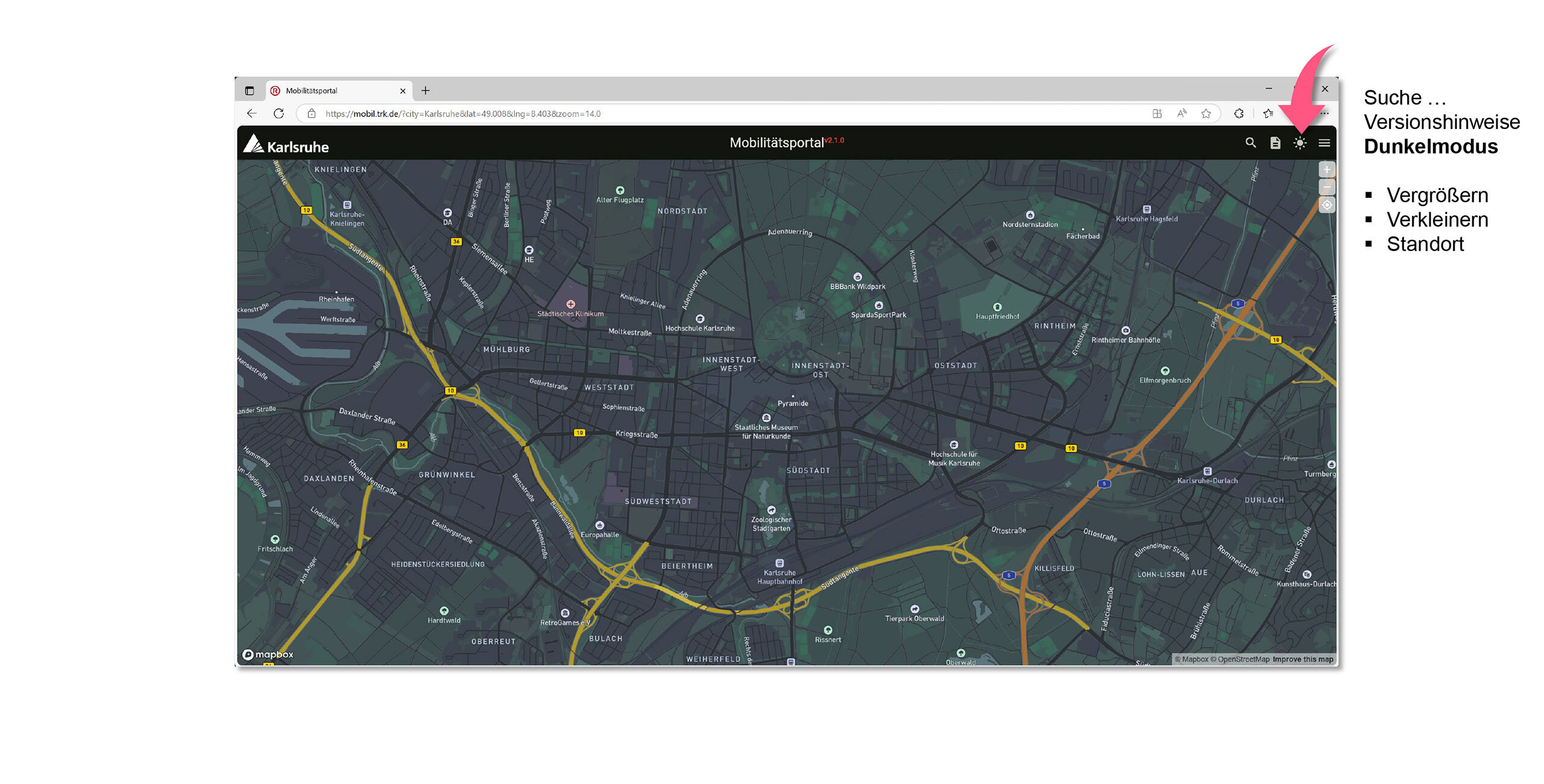The height and width of the screenshot is (784, 1544).
Task: Click the browser back arrow
Action: click(x=252, y=113)
